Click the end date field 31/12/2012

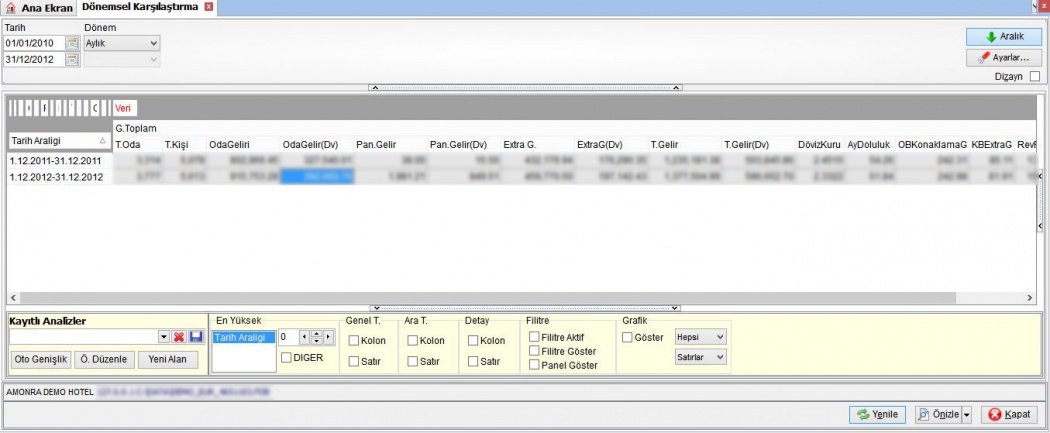pos(35,60)
